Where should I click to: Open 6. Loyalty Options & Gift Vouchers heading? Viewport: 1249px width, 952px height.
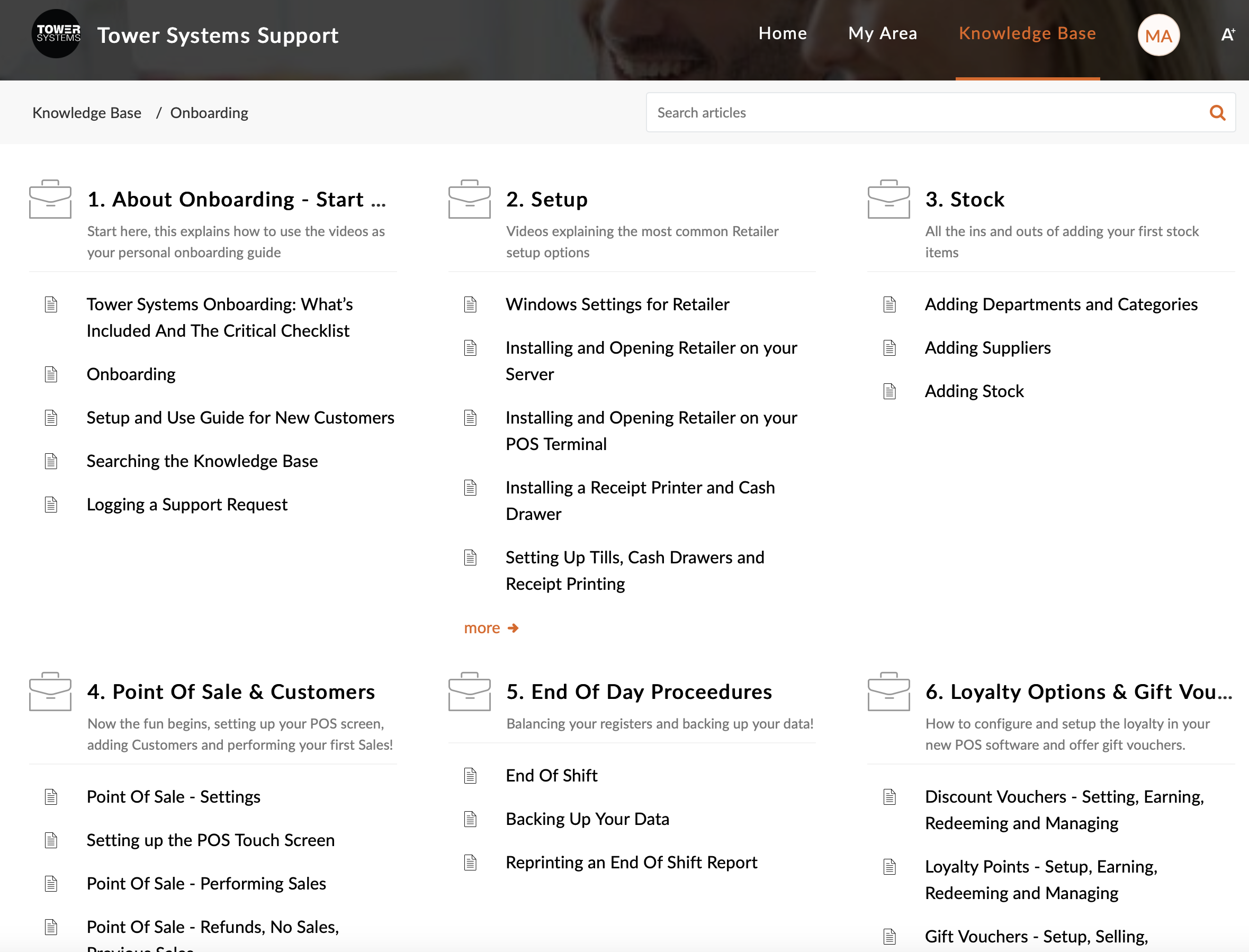point(1079,692)
